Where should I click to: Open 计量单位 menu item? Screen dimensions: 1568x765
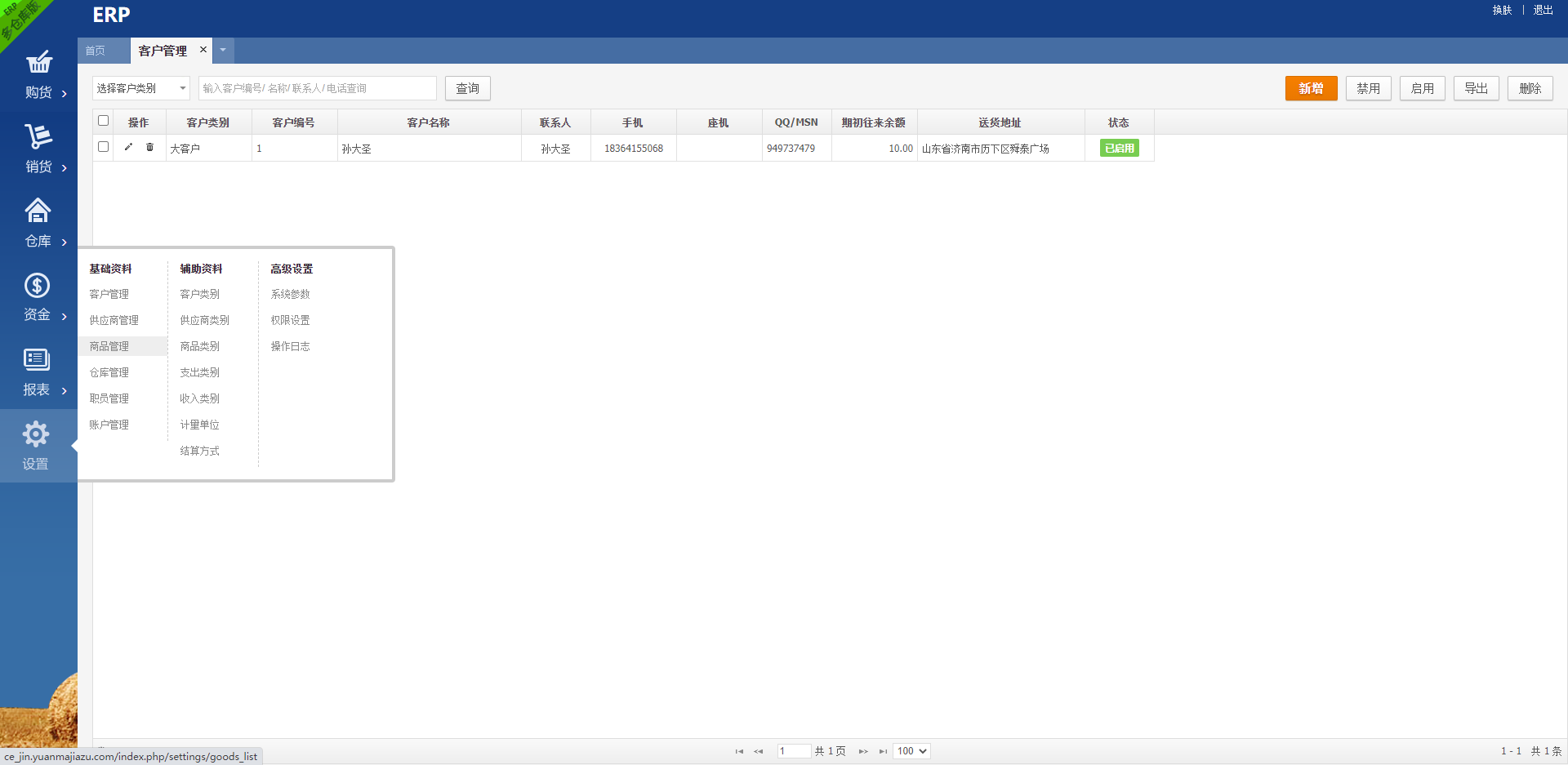point(200,425)
